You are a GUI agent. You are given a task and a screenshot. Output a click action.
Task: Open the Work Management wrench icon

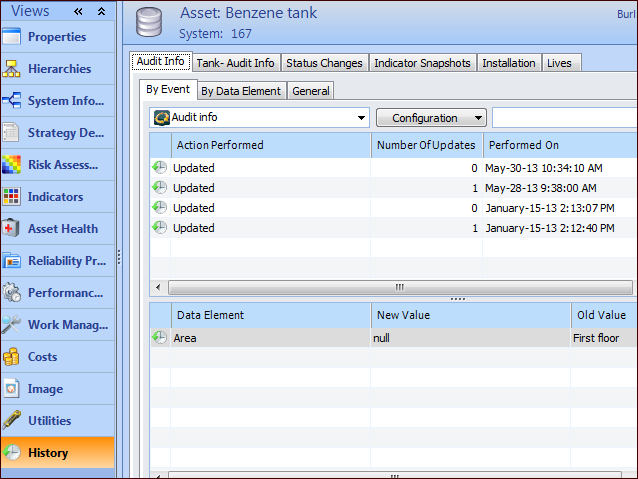pos(12,325)
